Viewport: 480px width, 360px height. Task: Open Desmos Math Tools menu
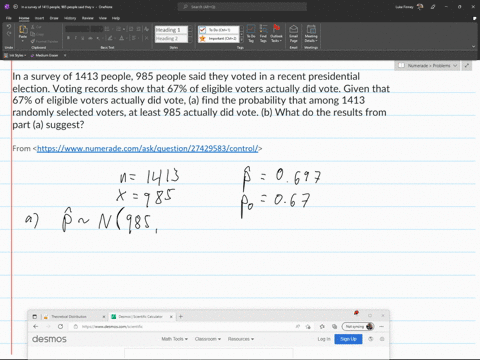(x=174, y=339)
